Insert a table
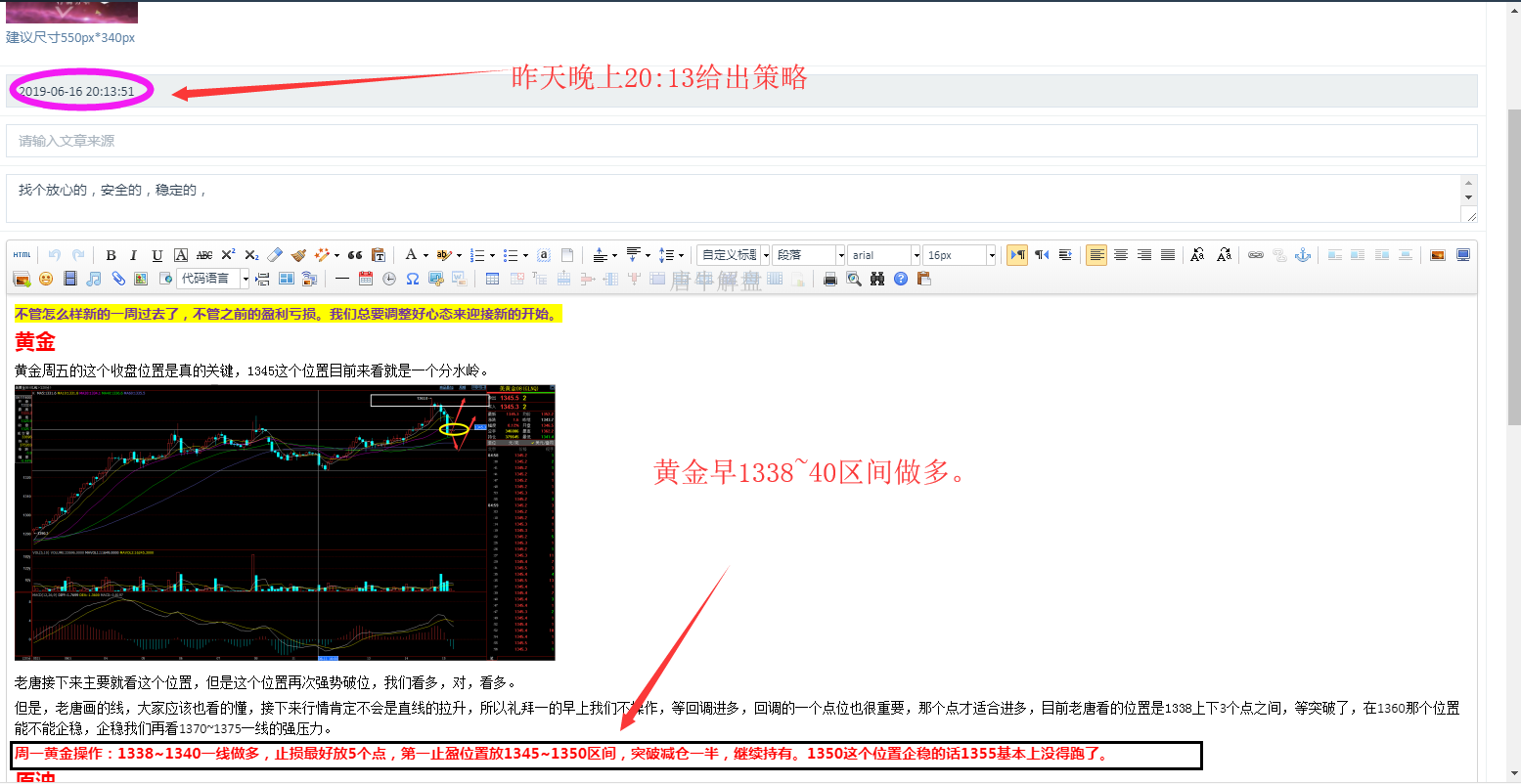This screenshot has height=784, width=1521. click(491, 279)
